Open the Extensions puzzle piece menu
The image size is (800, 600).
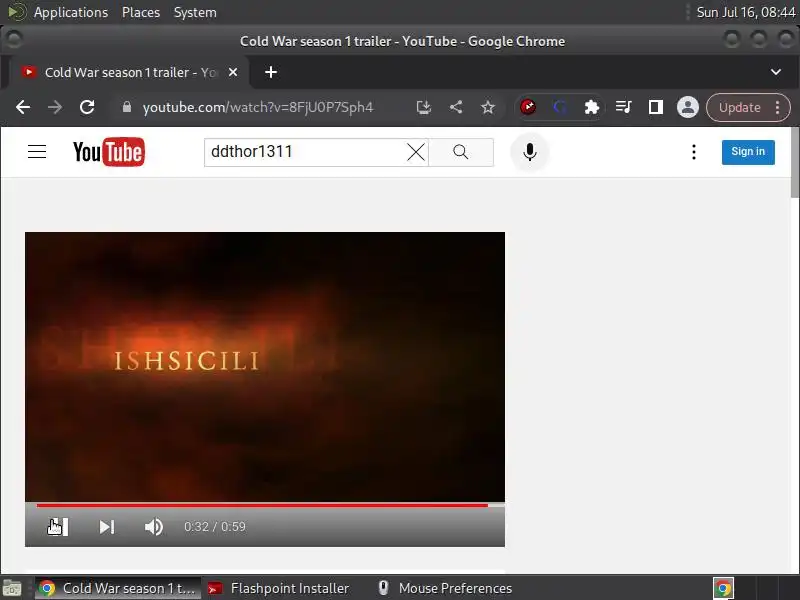point(592,107)
